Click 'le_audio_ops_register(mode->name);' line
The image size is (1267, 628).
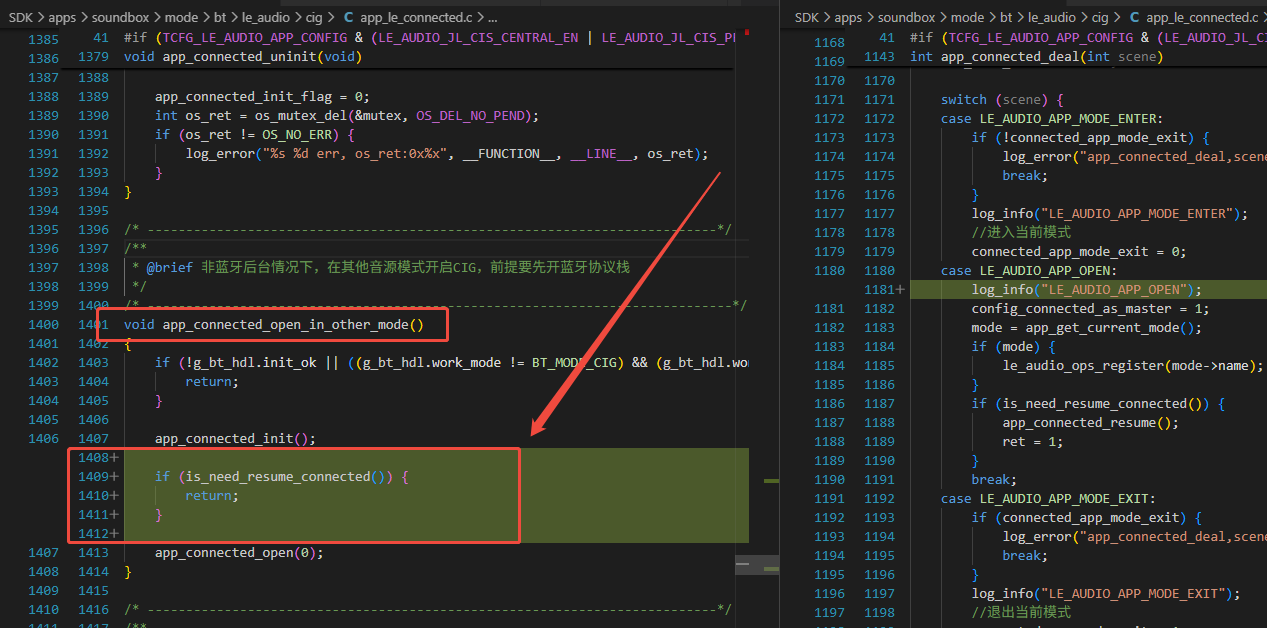click(x=1133, y=366)
